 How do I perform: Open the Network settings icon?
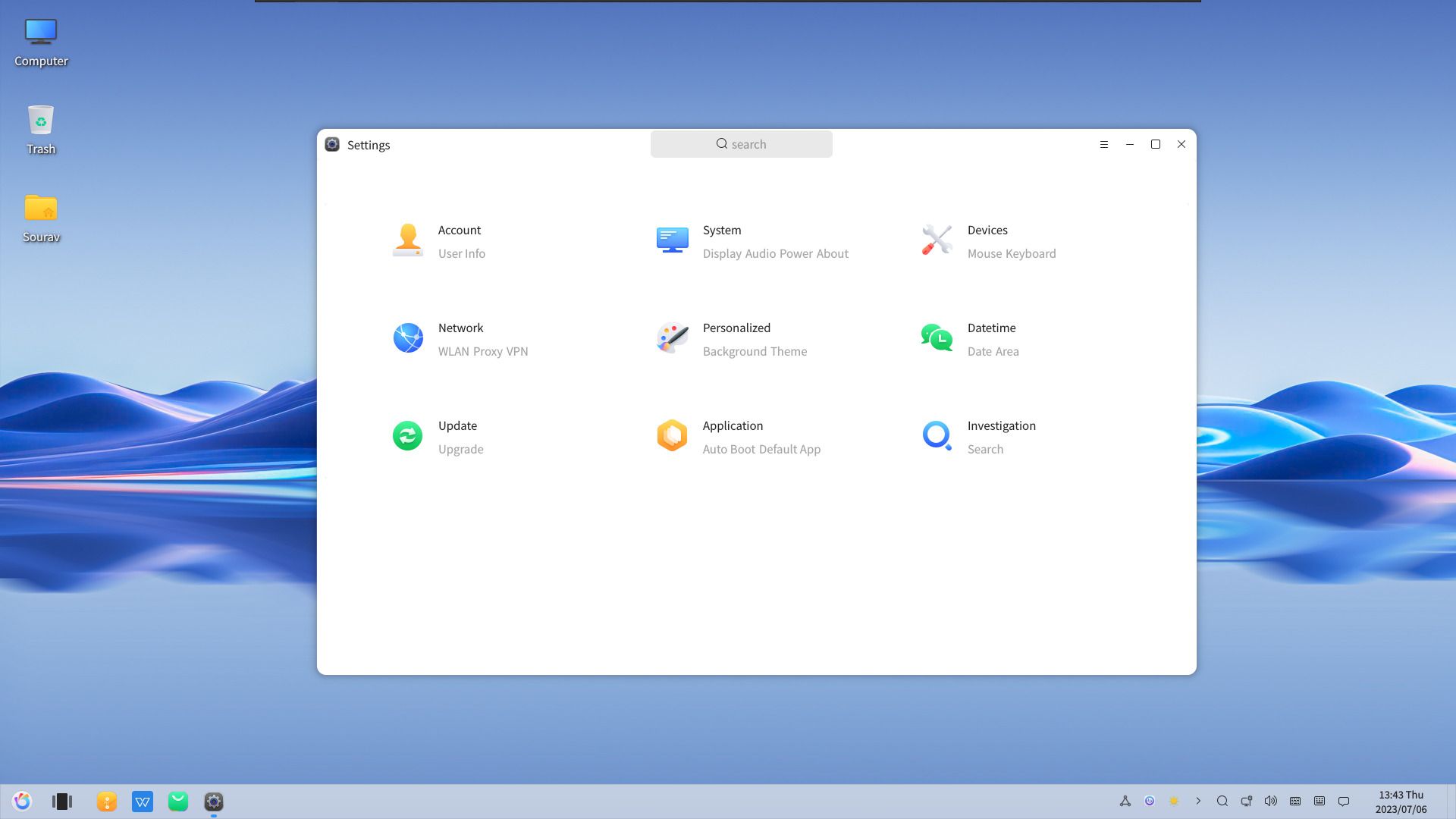point(408,337)
